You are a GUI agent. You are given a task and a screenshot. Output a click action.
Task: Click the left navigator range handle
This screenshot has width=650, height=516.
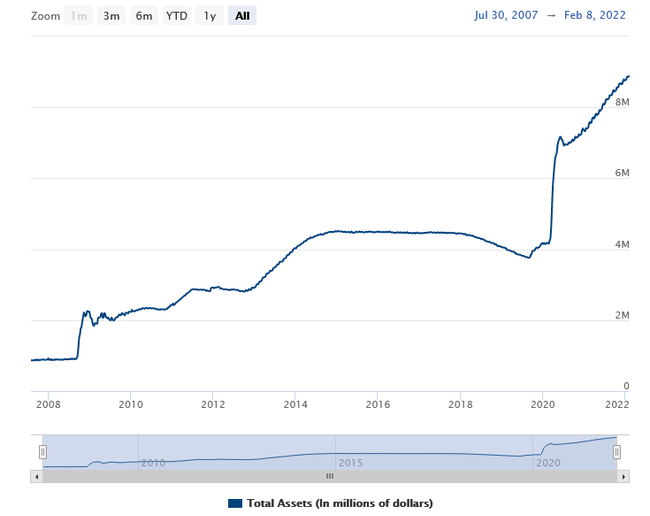(43, 452)
